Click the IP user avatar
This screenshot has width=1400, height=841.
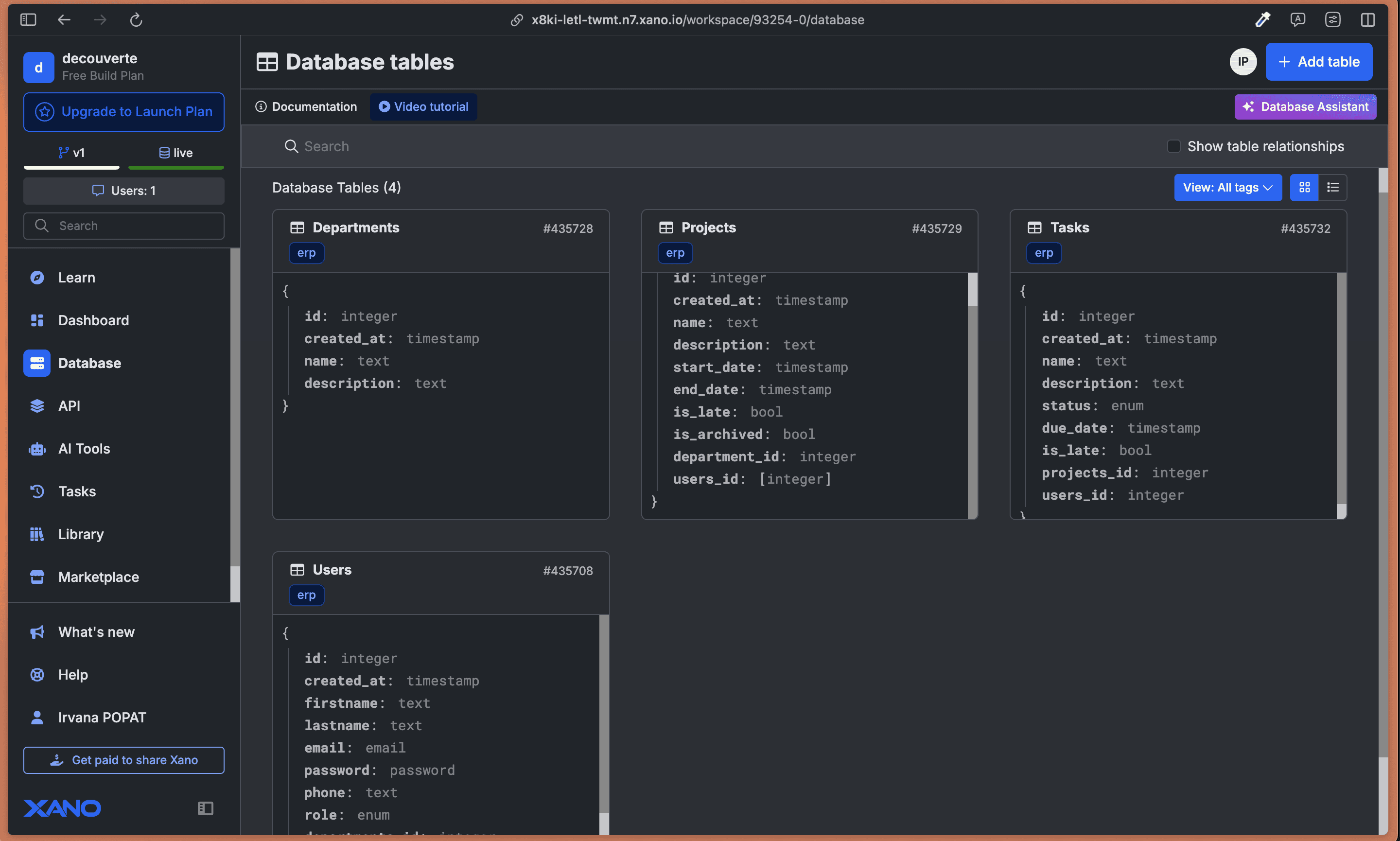click(1243, 62)
